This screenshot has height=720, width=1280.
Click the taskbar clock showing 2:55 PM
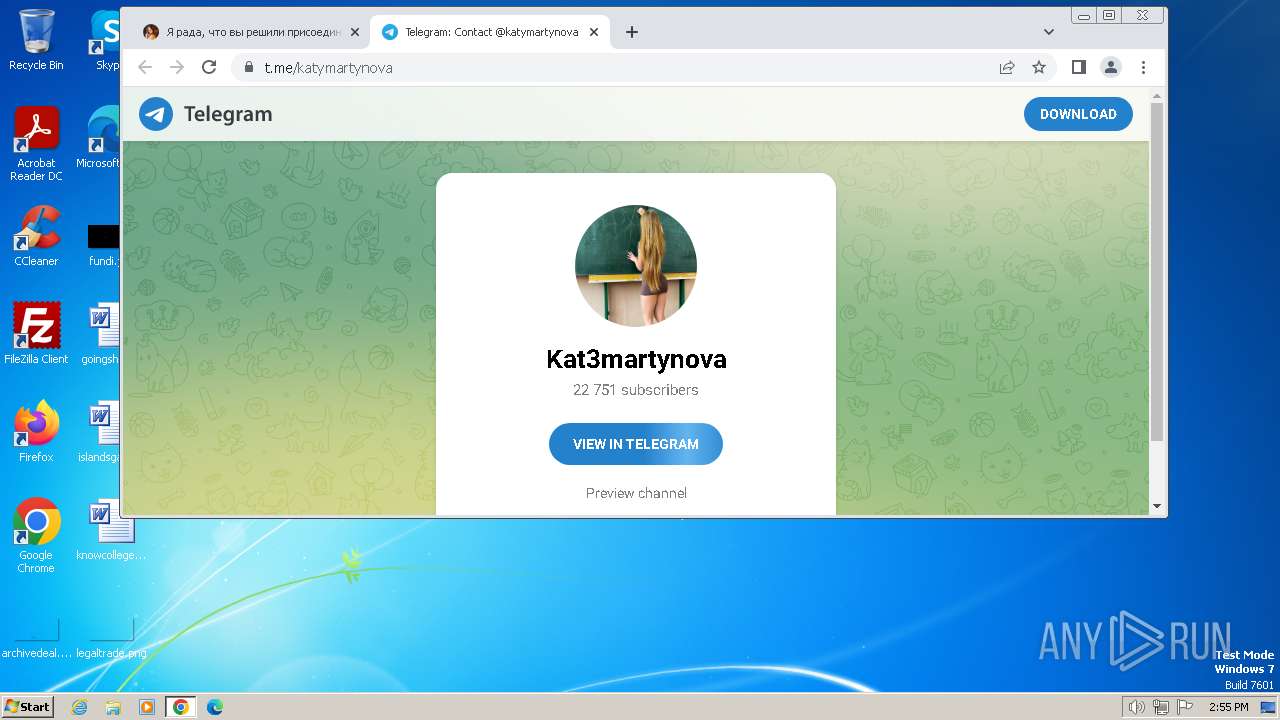pos(1228,707)
